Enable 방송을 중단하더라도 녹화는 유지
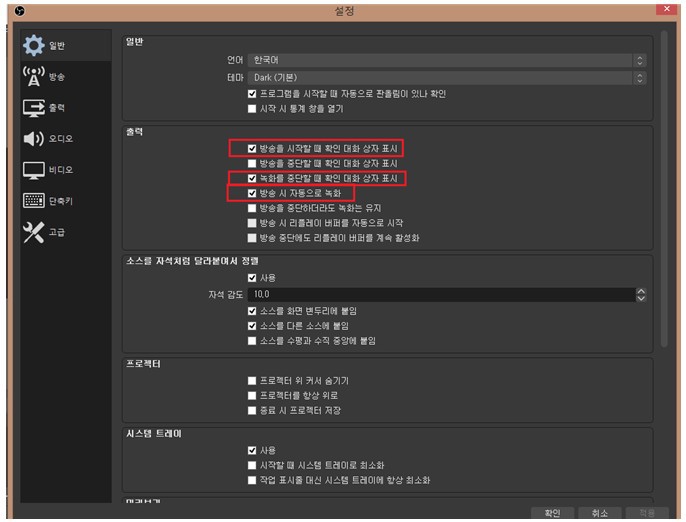The width and height of the screenshot is (686, 522). point(252,208)
